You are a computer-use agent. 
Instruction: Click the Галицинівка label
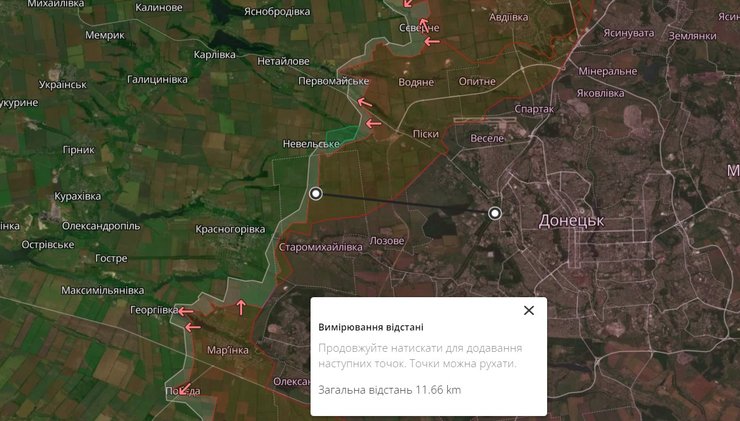[x=157, y=79]
